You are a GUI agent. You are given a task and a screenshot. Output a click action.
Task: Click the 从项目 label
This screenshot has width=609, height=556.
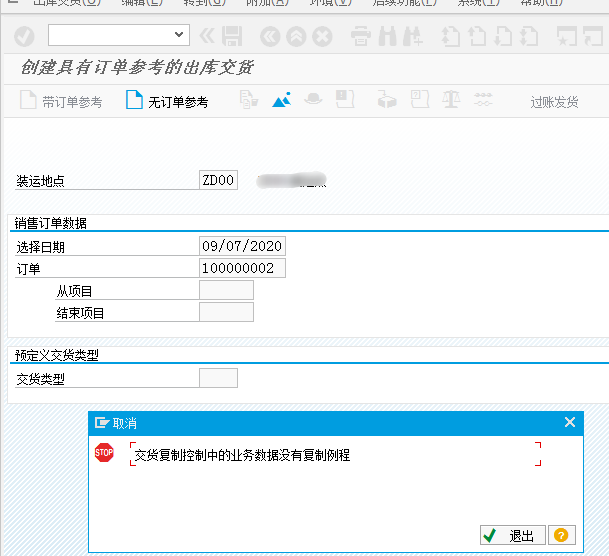(74, 291)
